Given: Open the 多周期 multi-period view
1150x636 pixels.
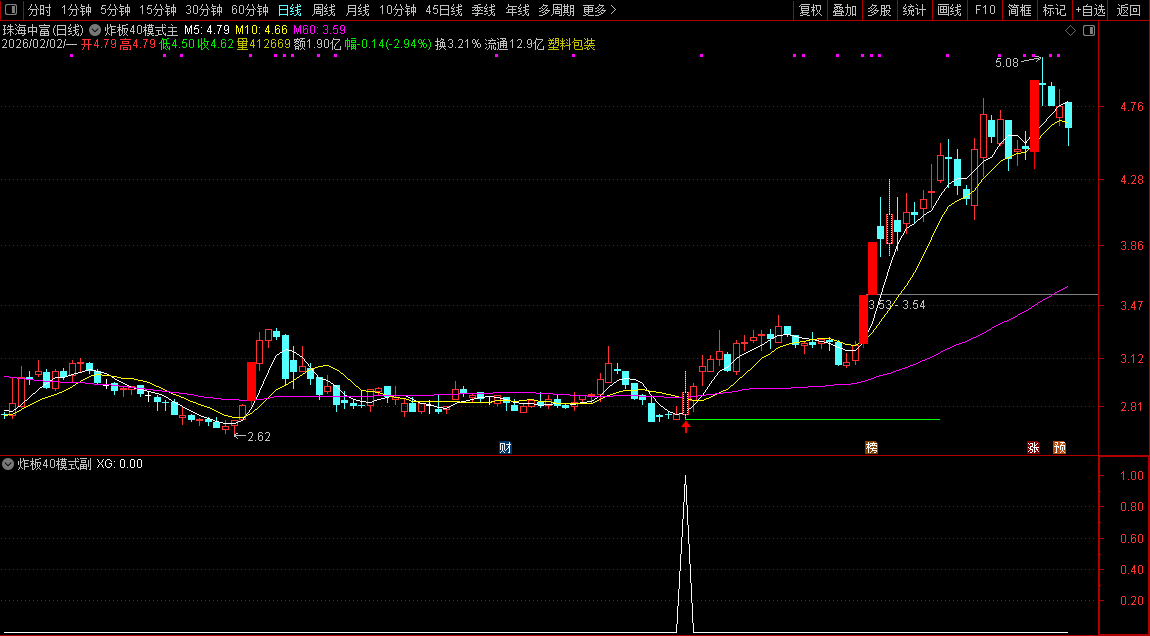Looking at the screenshot, I should 556,10.
